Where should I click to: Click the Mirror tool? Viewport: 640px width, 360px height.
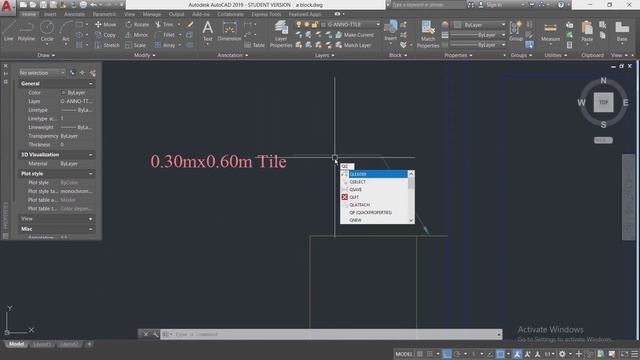point(137,35)
